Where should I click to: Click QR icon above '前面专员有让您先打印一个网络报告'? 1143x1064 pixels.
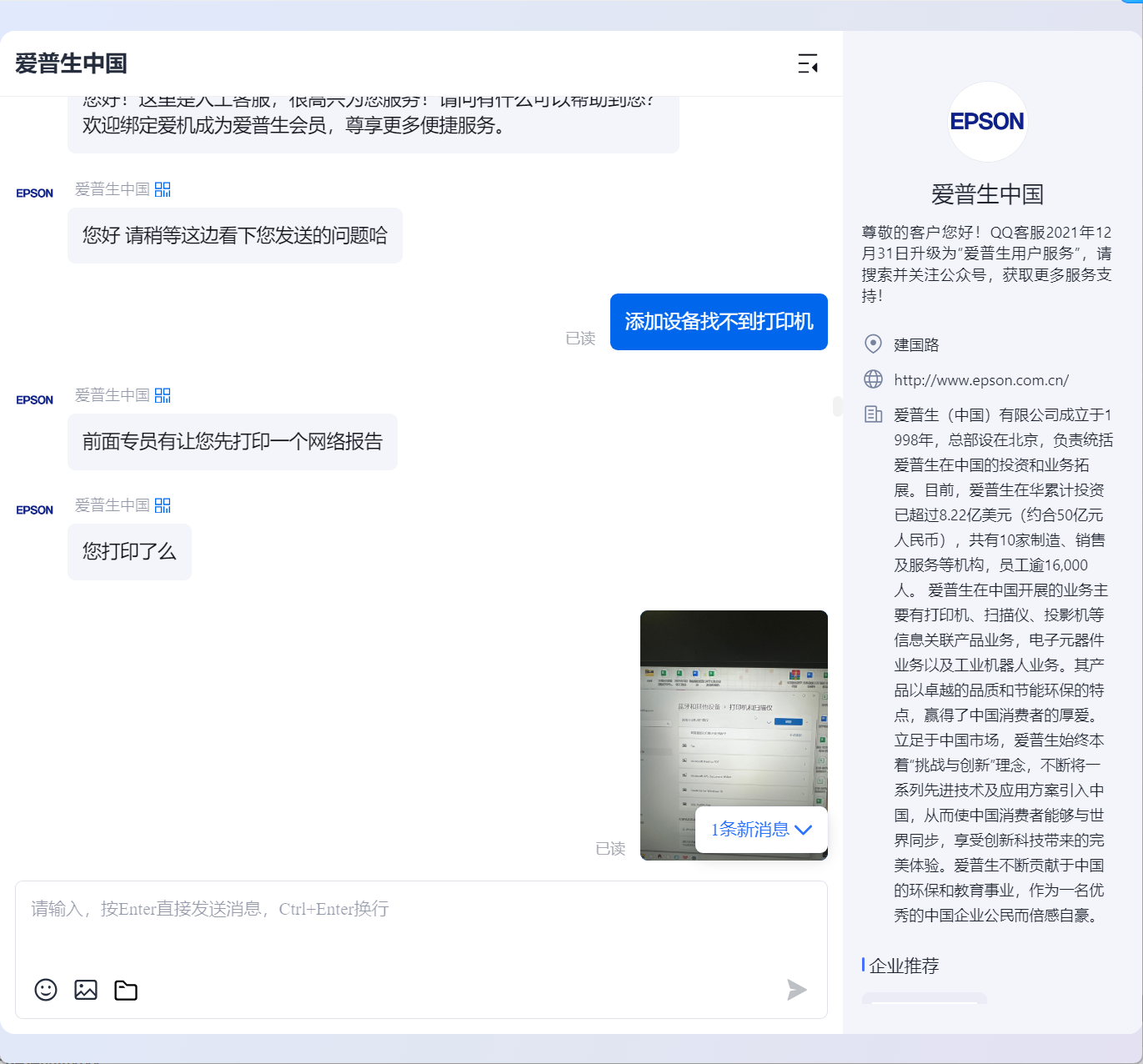(x=163, y=395)
